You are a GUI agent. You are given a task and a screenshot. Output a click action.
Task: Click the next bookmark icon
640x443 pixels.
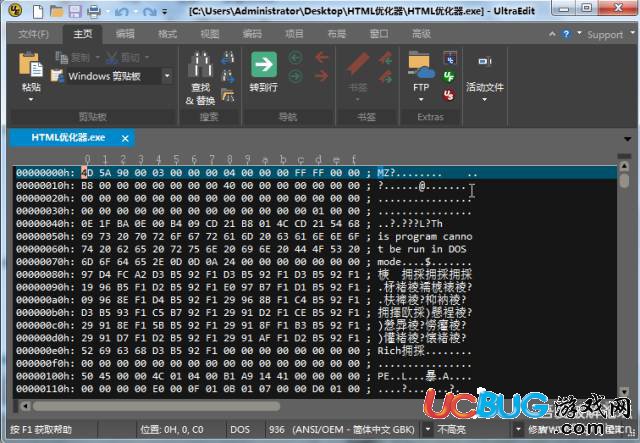(x=385, y=76)
